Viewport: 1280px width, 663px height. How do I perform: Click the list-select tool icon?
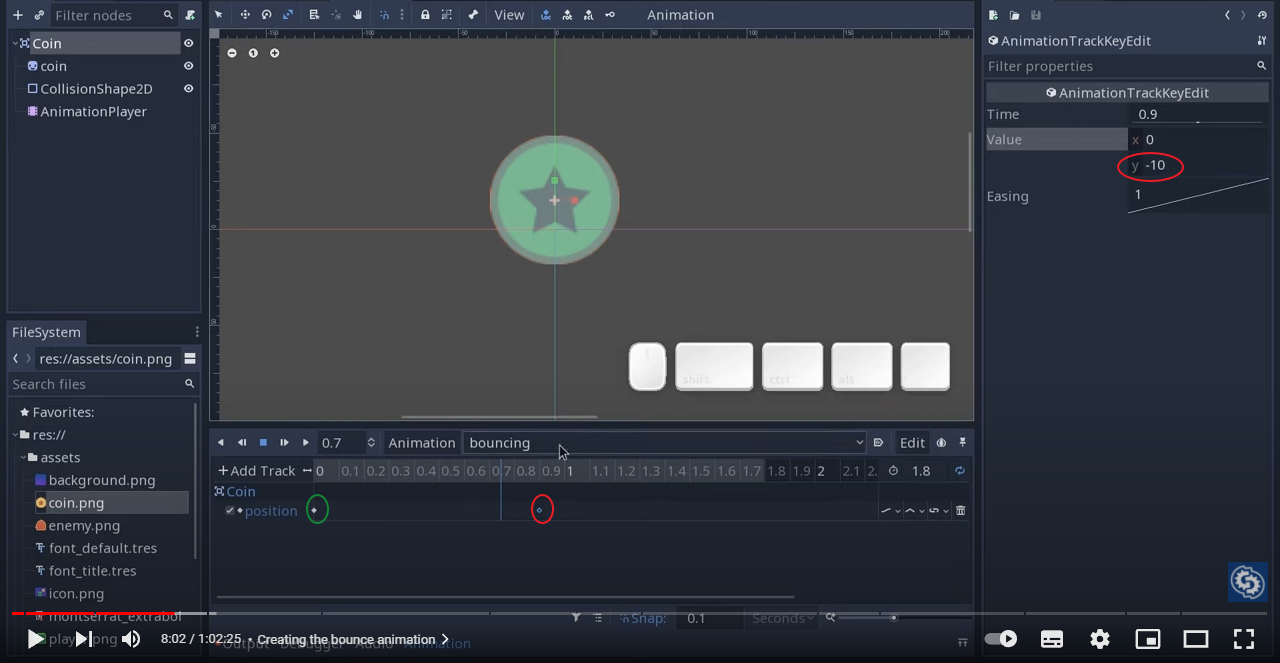(314, 15)
